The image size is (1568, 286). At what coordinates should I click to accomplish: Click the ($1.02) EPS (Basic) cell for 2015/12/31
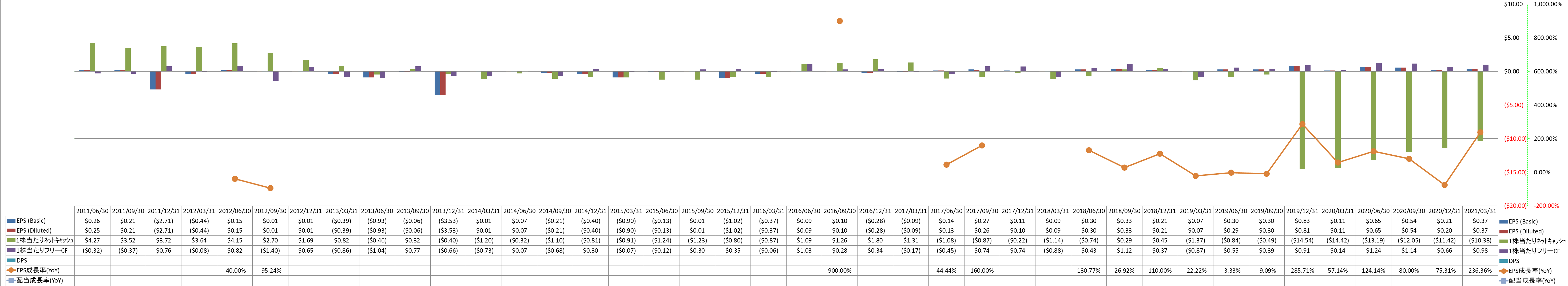733,221
